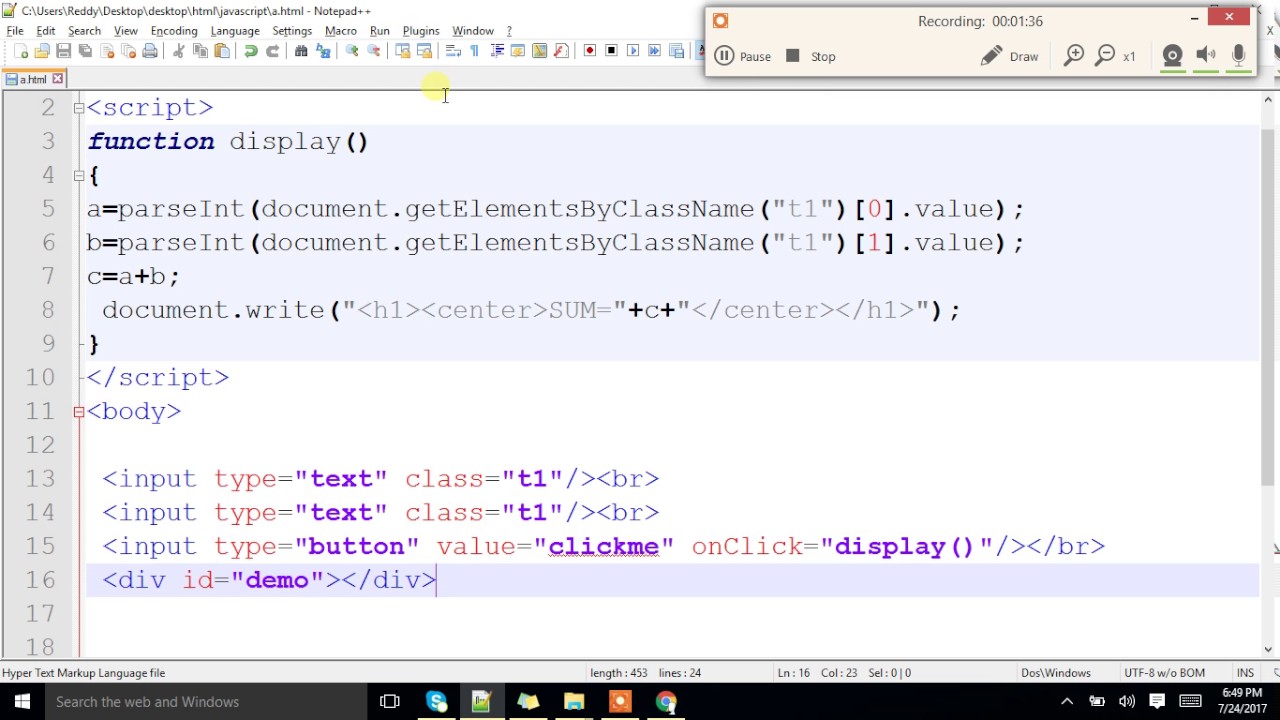Open the View menu
This screenshot has width=1280, height=720.
(x=126, y=31)
